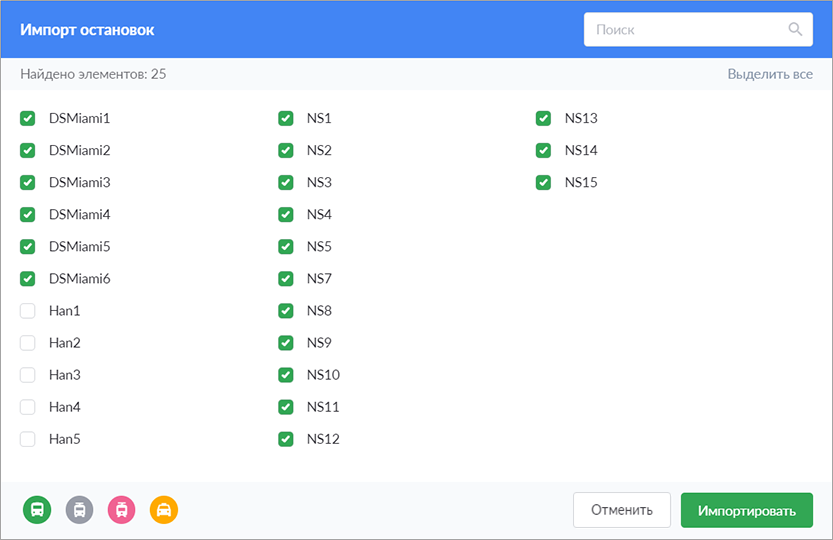The image size is (833, 540).
Task: Toggle the pink tram transport icon
Action: 122,510
